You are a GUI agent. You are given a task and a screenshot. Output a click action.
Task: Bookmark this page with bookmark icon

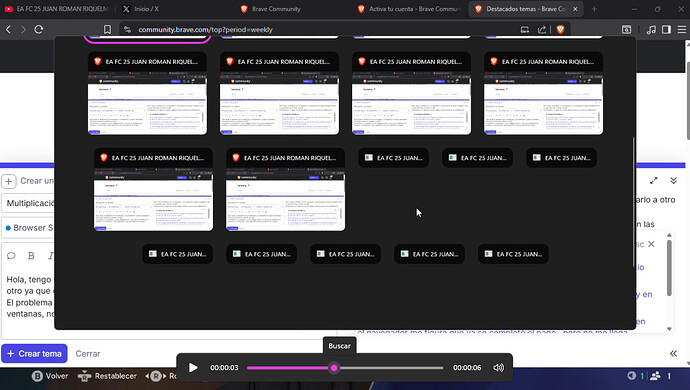[x=107, y=29]
